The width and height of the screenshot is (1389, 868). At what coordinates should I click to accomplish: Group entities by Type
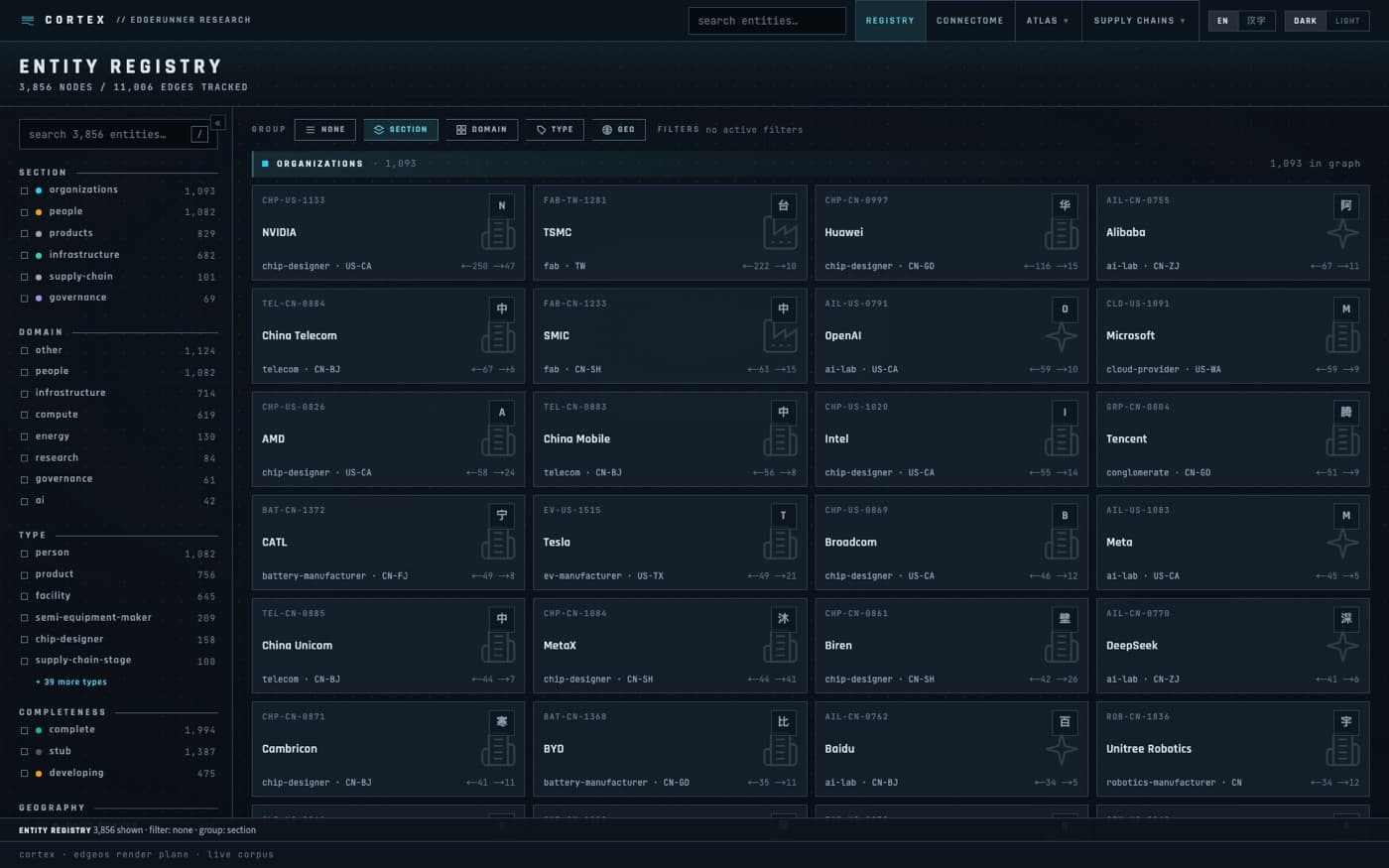click(x=555, y=129)
